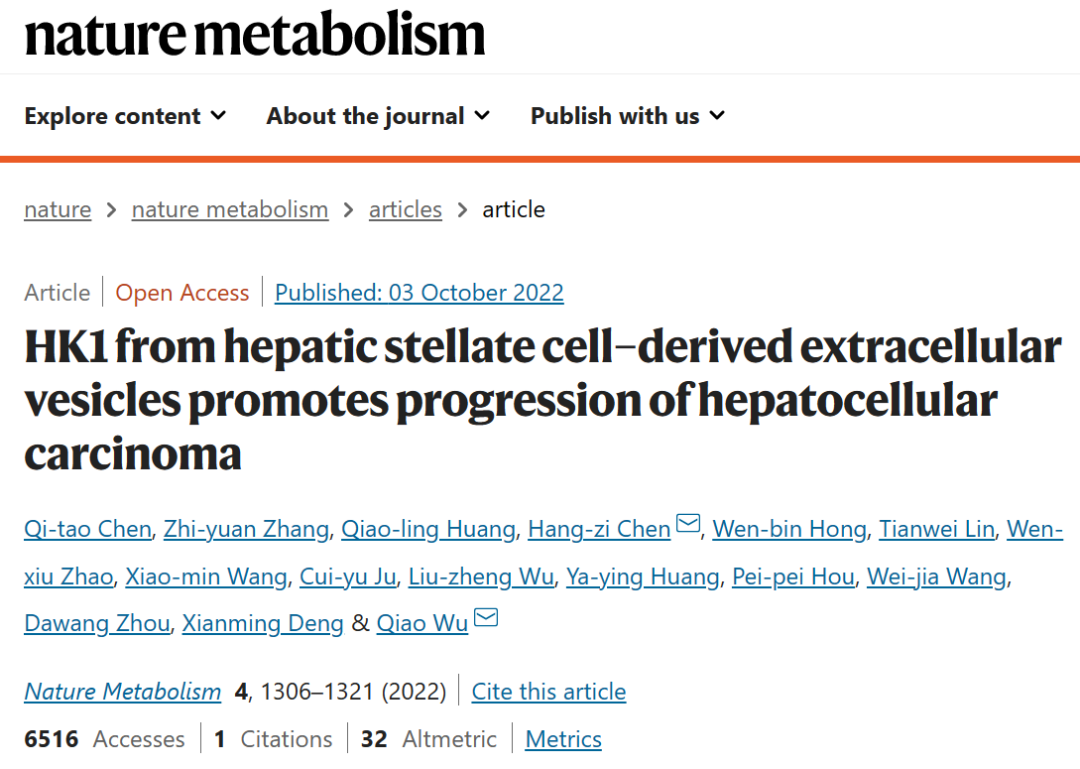Click author Qiao-ling Huang's name

click(x=428, y=529)
